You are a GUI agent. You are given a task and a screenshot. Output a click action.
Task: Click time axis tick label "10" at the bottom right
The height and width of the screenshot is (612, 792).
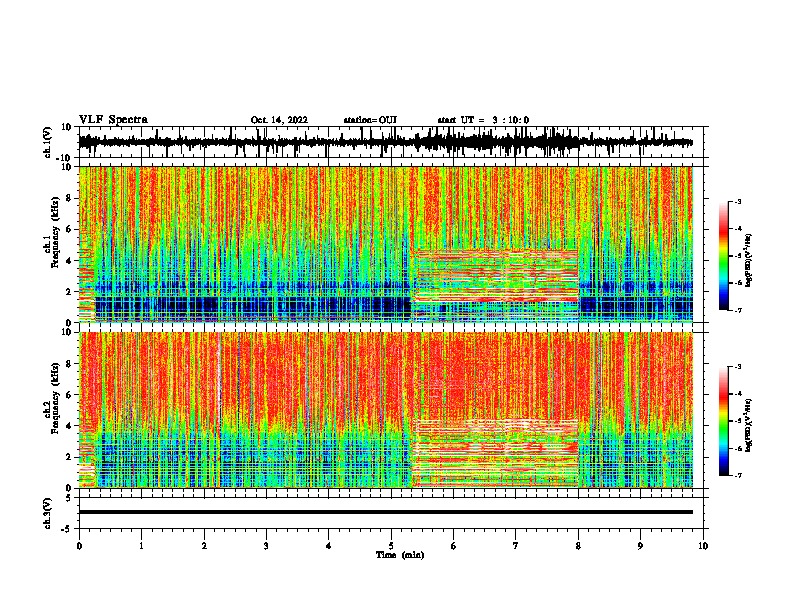pyautogui.click(x=703, y=546)
